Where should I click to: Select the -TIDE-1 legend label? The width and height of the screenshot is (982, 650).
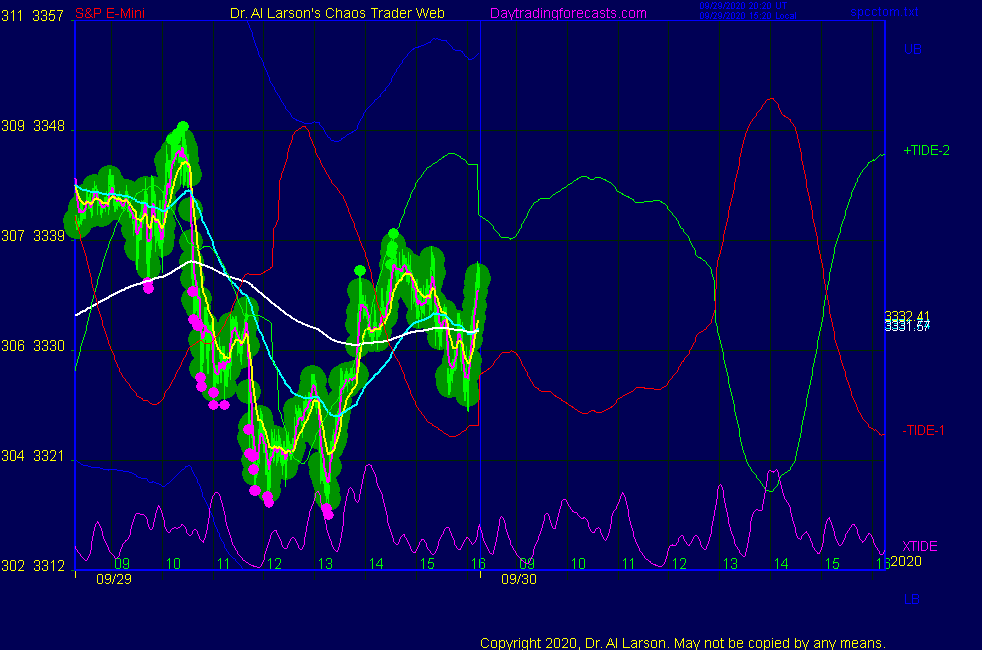tap(924, 430)
